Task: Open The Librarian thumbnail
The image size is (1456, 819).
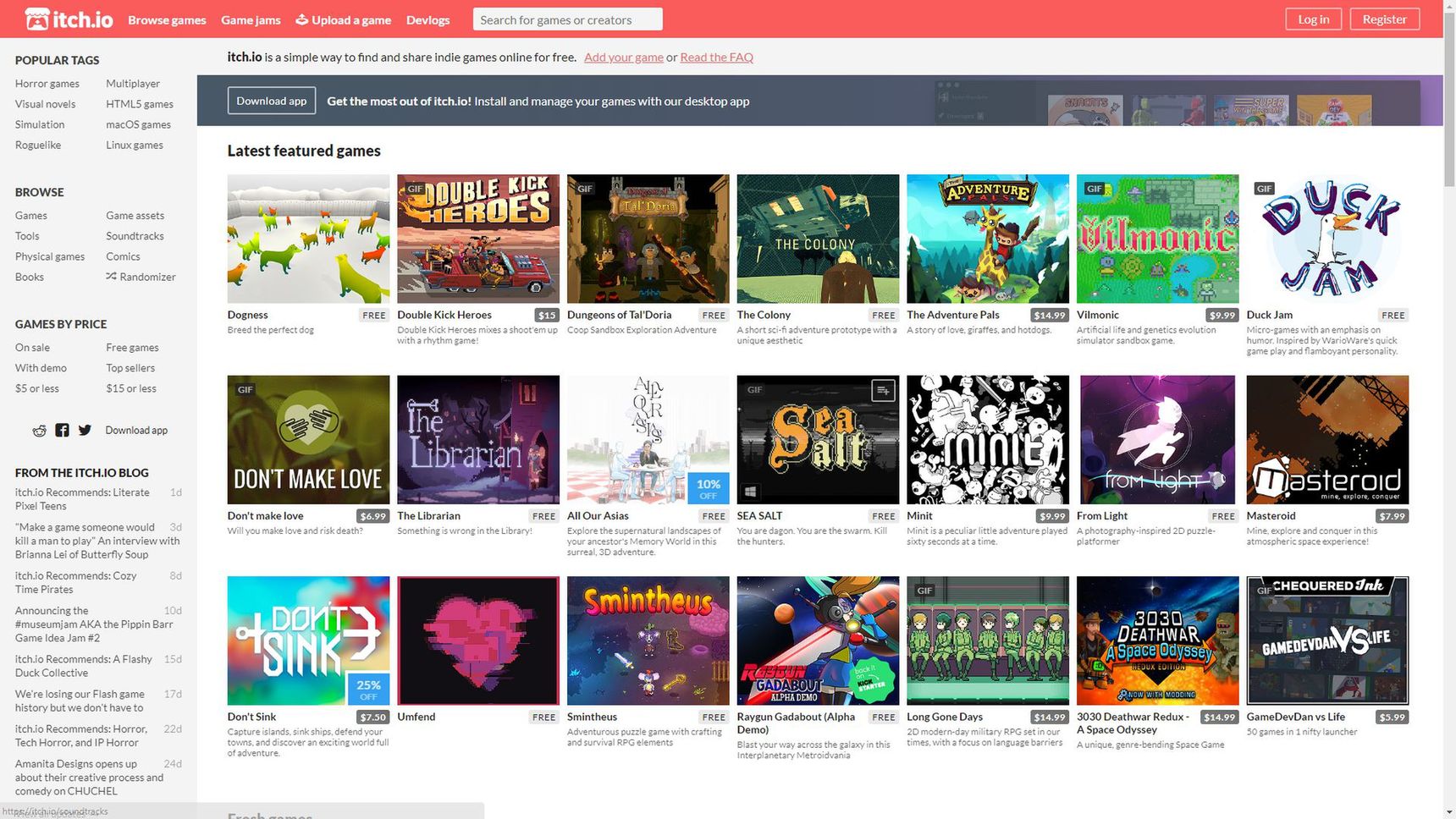Action: click(478, 440)
